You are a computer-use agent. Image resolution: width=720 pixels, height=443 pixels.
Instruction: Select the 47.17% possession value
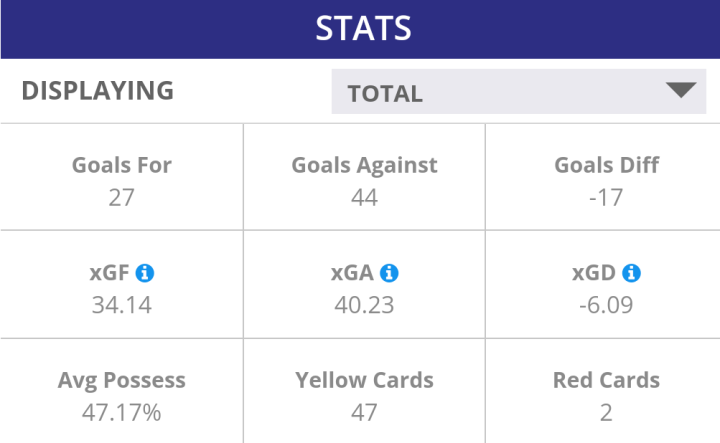click(x=121, y=412)
